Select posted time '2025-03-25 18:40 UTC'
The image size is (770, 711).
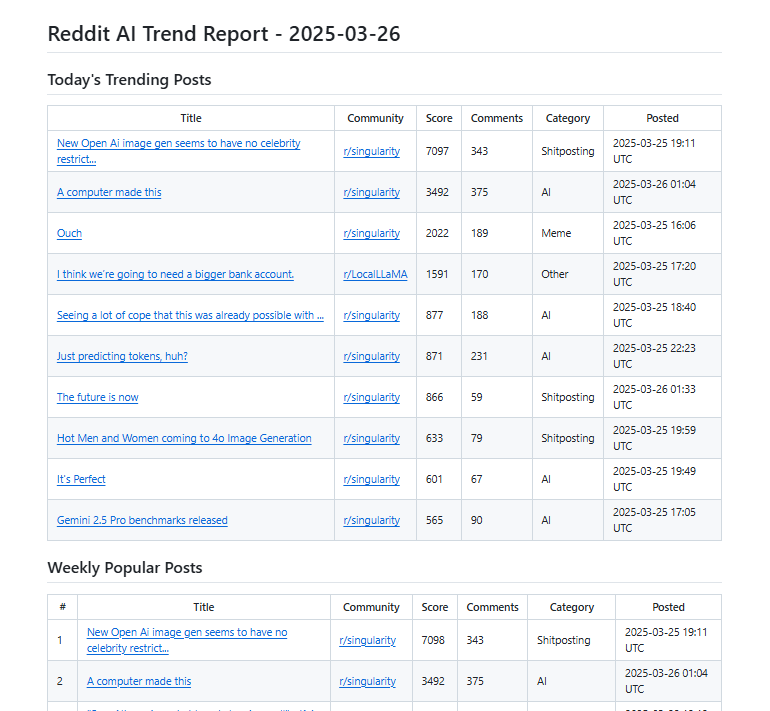coord(654,315)
